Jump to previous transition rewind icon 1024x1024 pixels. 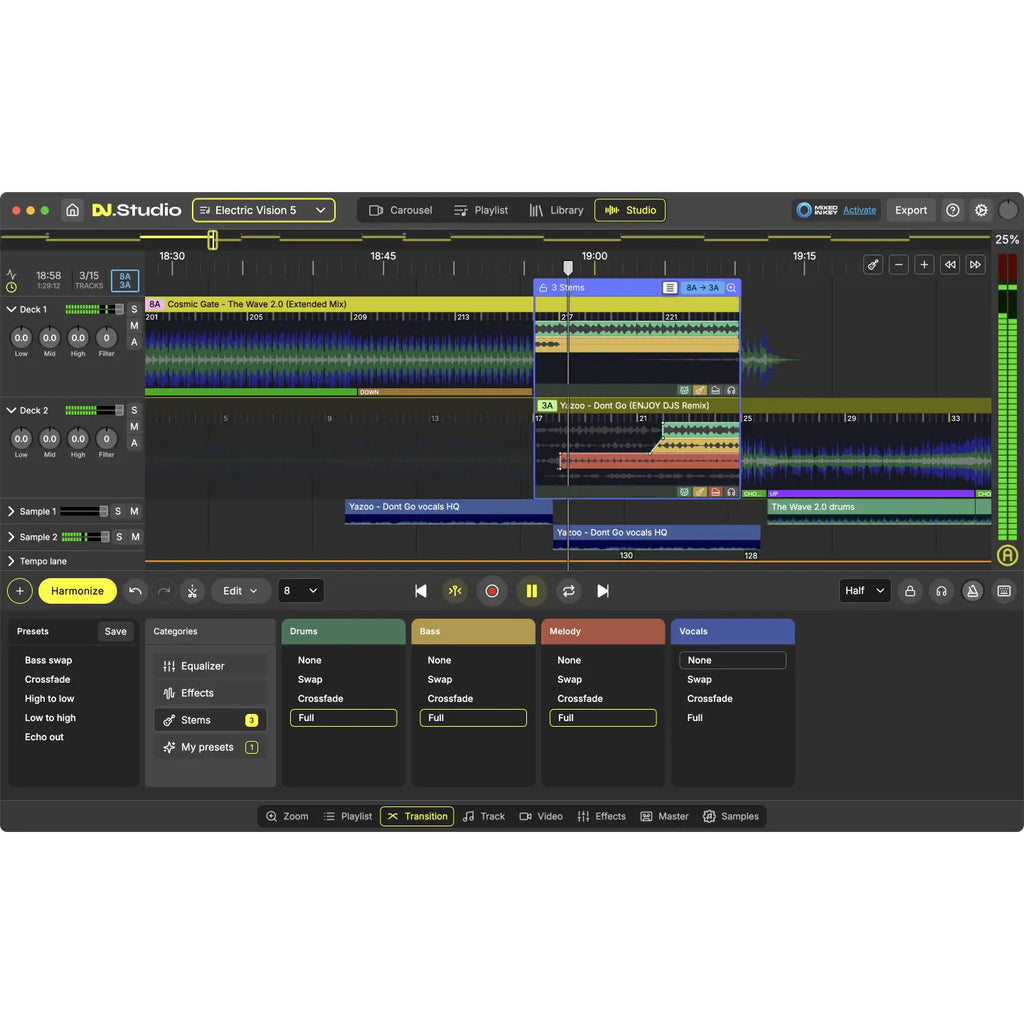(x=950, y=264)
